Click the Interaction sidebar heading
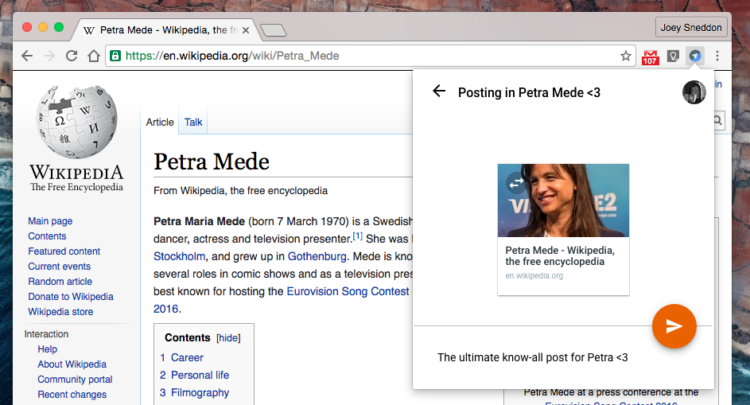The height and width of the screenshot is (405, 750). point(46,334)
